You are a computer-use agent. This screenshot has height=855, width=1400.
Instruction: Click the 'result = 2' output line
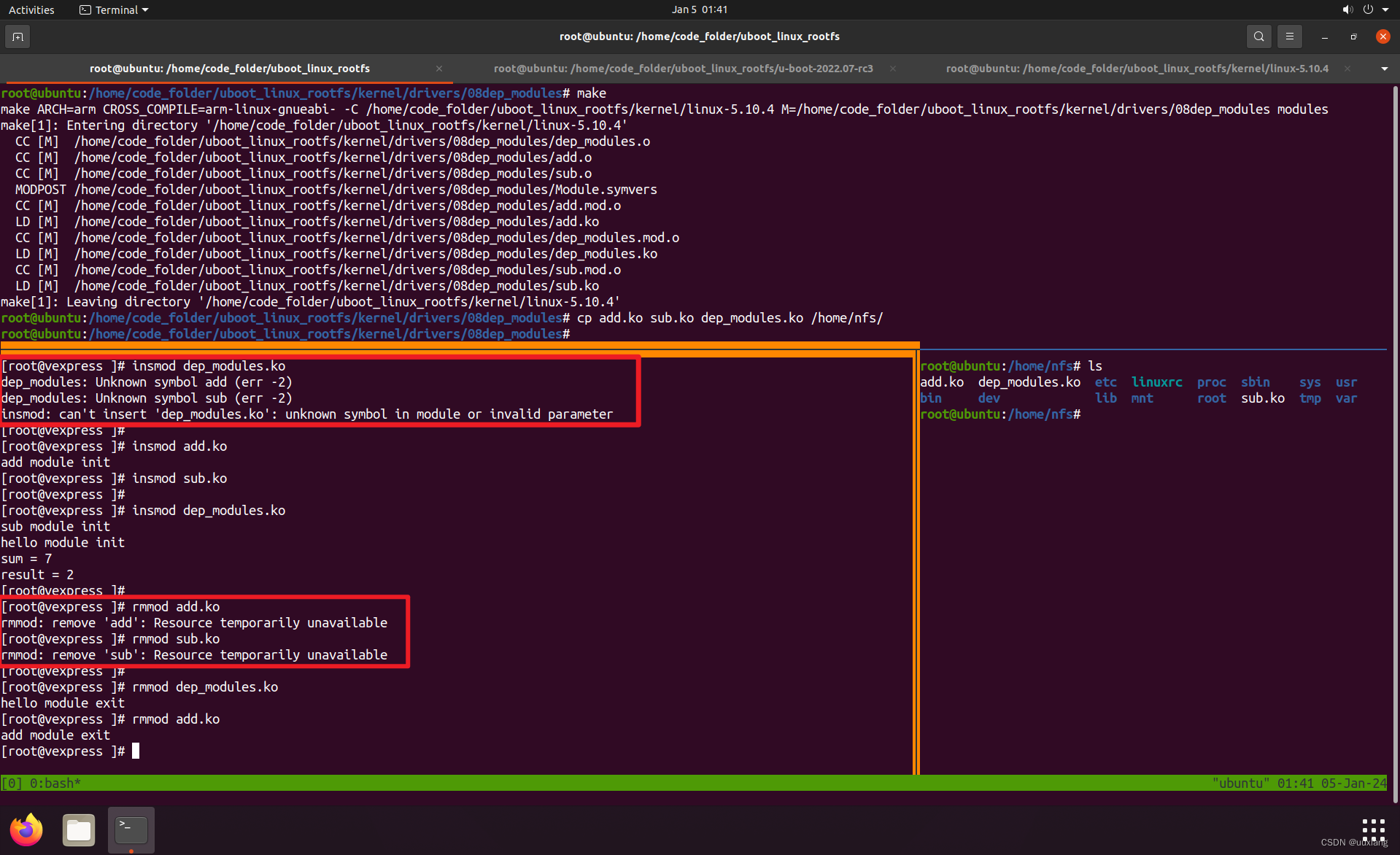[x=37, y=575]
